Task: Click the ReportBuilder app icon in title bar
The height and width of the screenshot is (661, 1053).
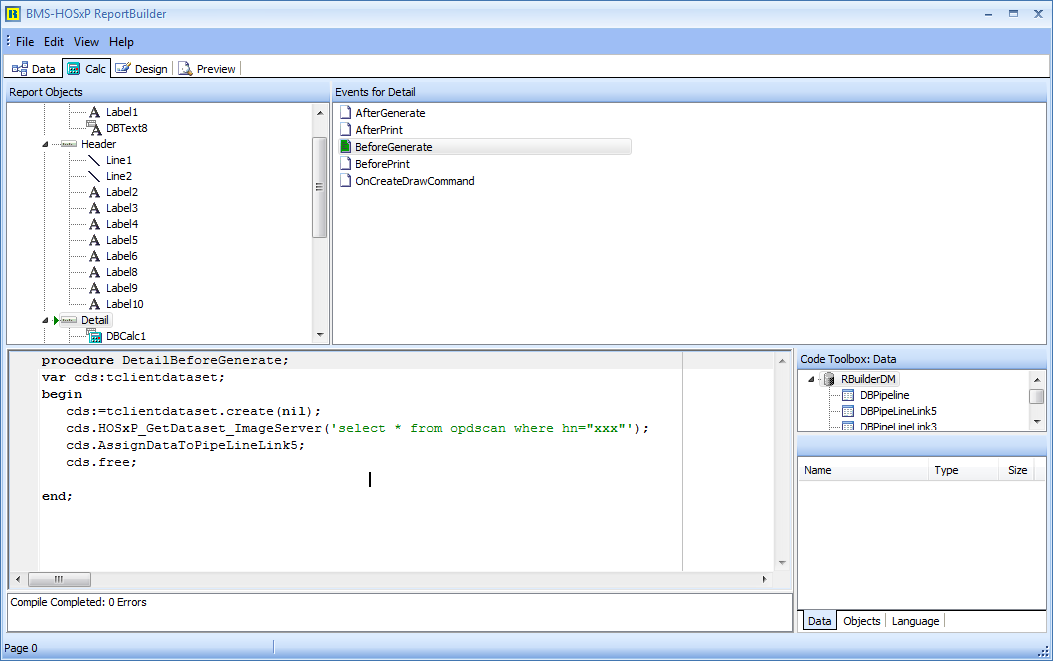Action: tap(13, 13)
